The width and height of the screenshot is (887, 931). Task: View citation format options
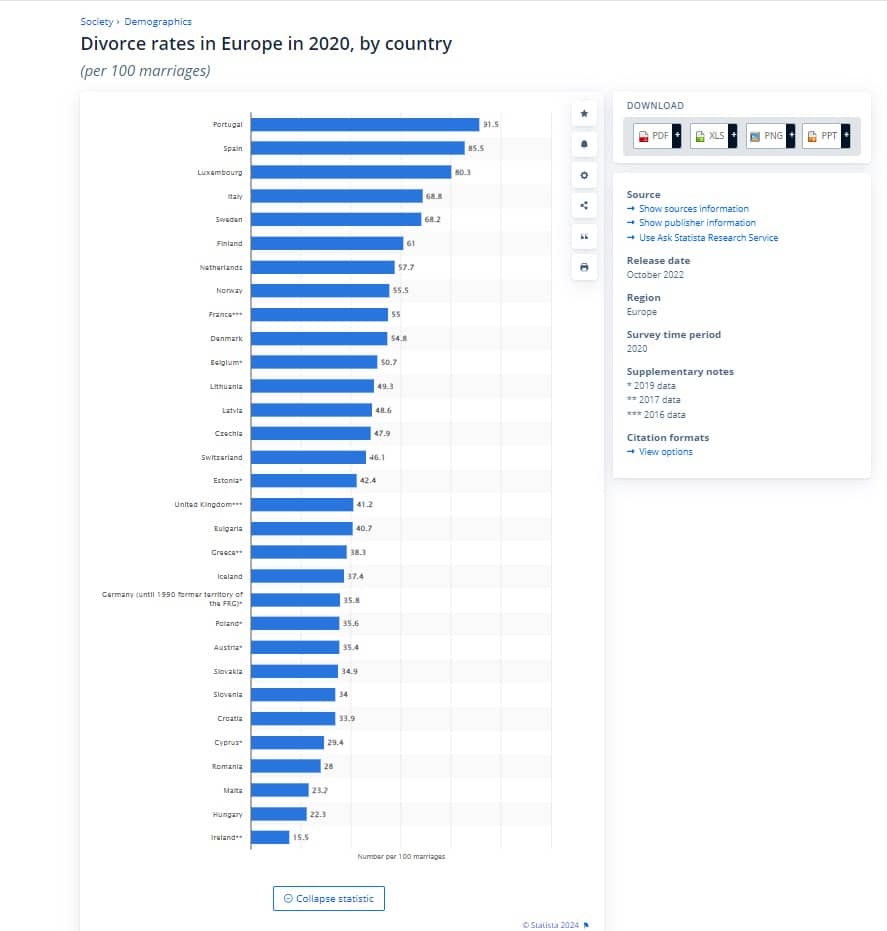[665, 452]
